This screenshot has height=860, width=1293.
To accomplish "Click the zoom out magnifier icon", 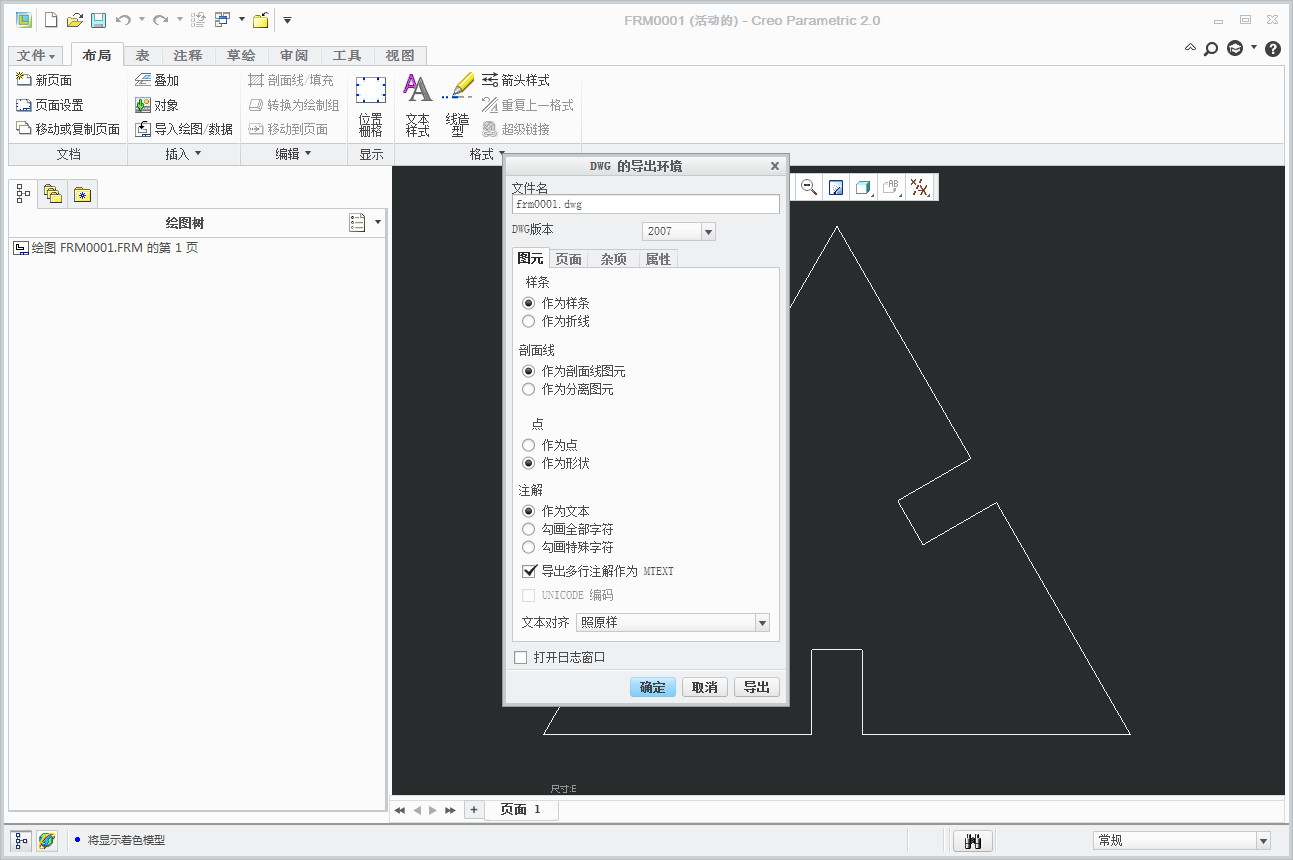I will pos(809,187).
